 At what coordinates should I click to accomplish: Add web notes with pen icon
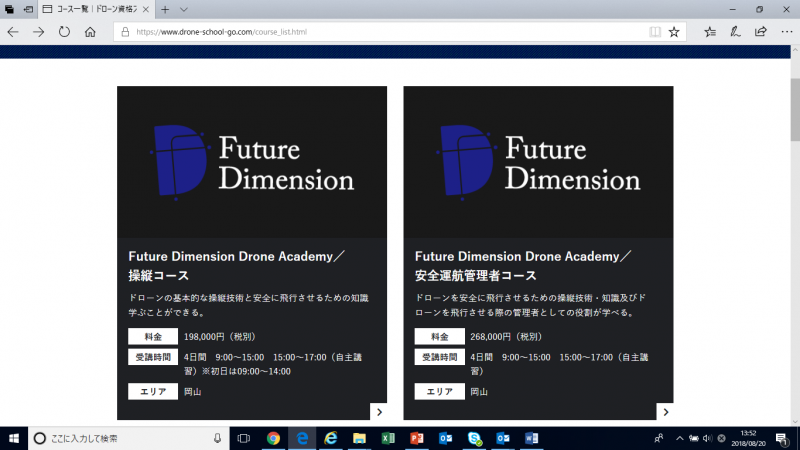tap(735, 32)
